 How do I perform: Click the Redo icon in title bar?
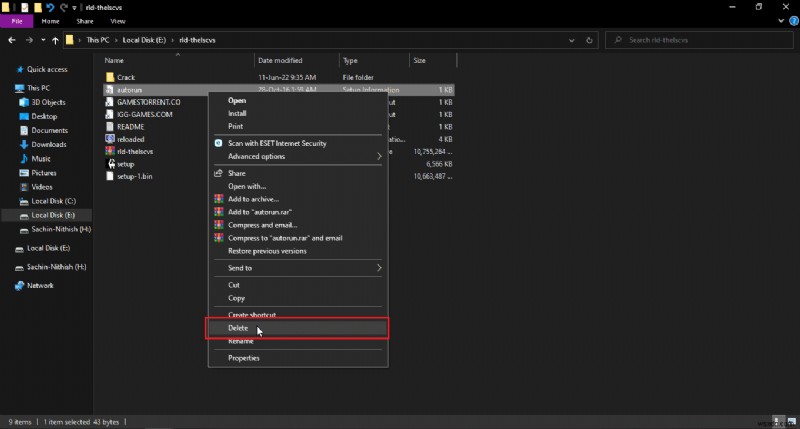point(63,7)
